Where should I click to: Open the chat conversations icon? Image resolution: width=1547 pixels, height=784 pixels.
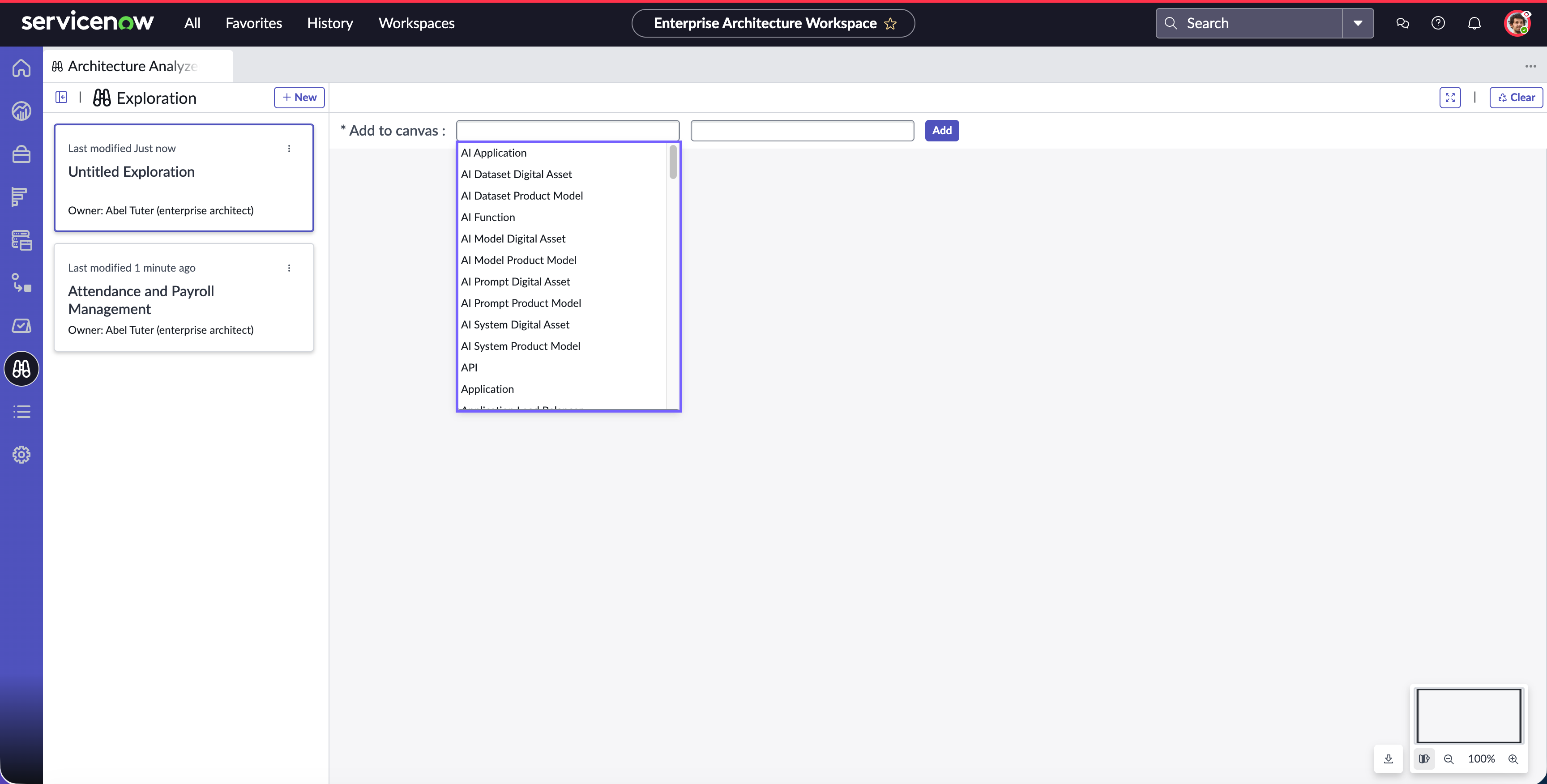pyautogui.click(x=1403, y=23)
